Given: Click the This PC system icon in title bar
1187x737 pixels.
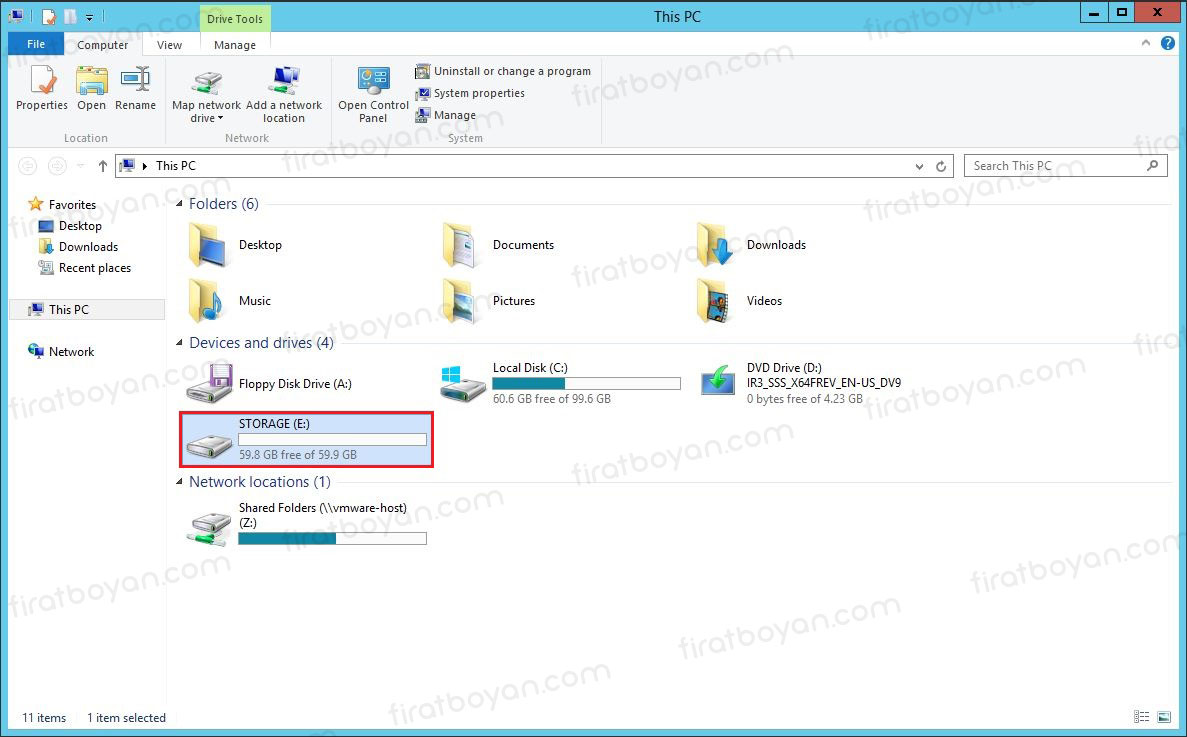Looking at the screenshot, I should [16, 15].
